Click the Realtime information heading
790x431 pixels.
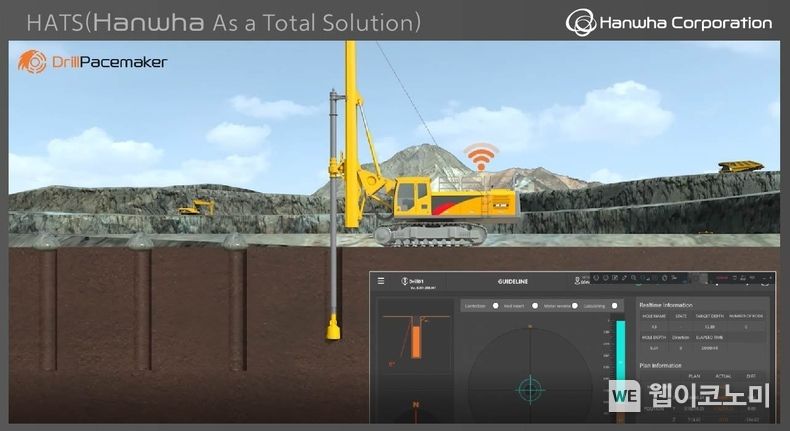(666, 305)
